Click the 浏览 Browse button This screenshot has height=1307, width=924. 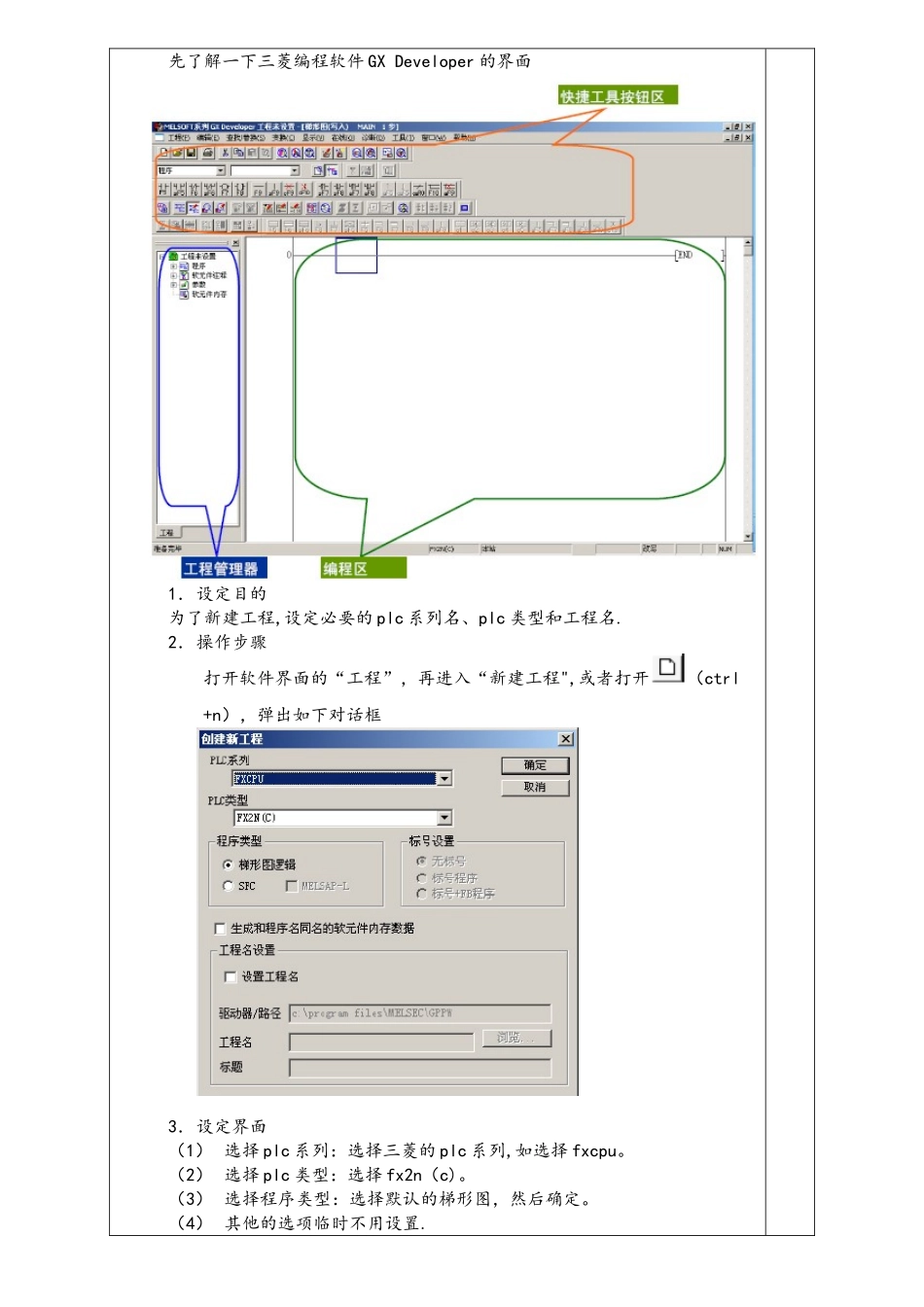(x=517, y=1039)
